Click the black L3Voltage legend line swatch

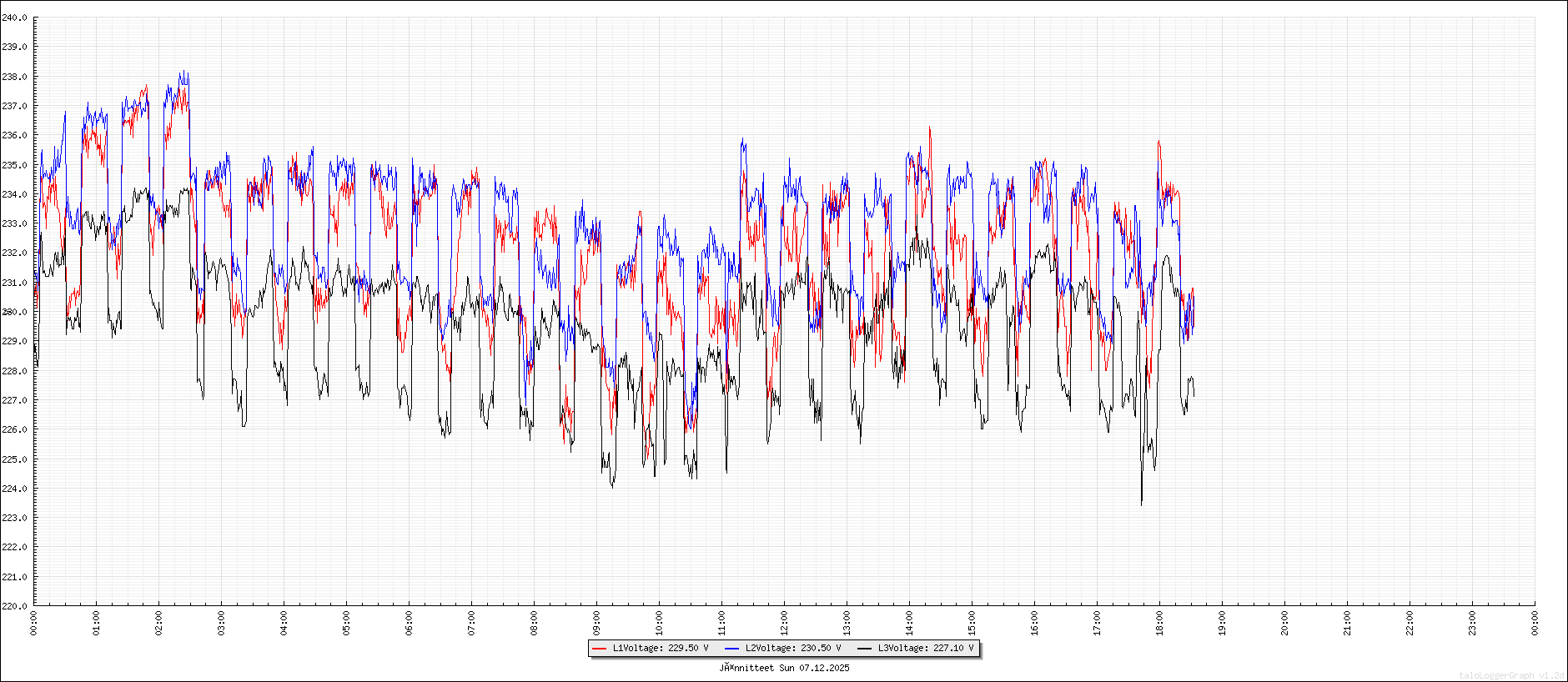click(x=864, y=649)
